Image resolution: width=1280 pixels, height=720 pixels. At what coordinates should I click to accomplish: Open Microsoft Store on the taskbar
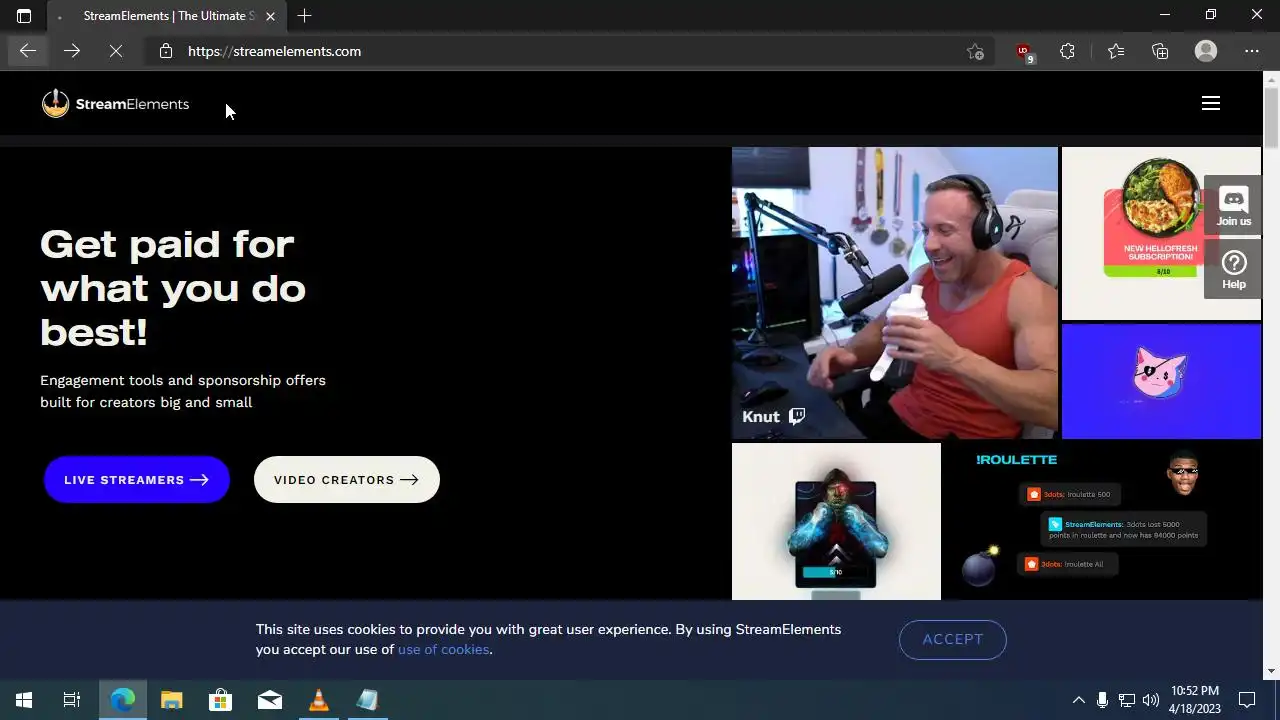coord(220,700)
